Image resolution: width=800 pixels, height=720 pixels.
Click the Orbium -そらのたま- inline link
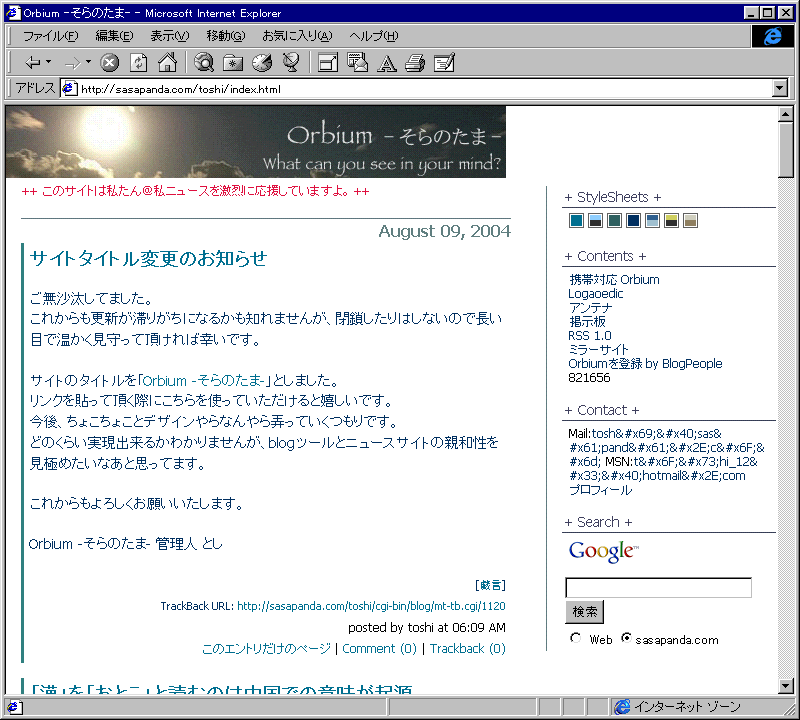click(x=204, y=381)
